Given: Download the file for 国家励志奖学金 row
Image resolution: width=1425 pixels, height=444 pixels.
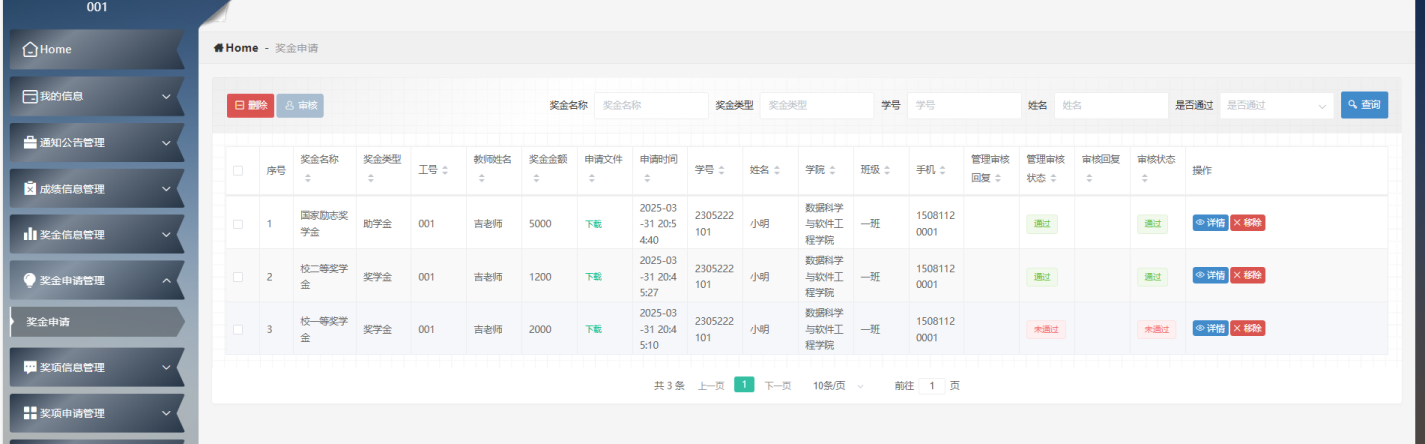Looking at the screenshot, I should click(593, 224).
